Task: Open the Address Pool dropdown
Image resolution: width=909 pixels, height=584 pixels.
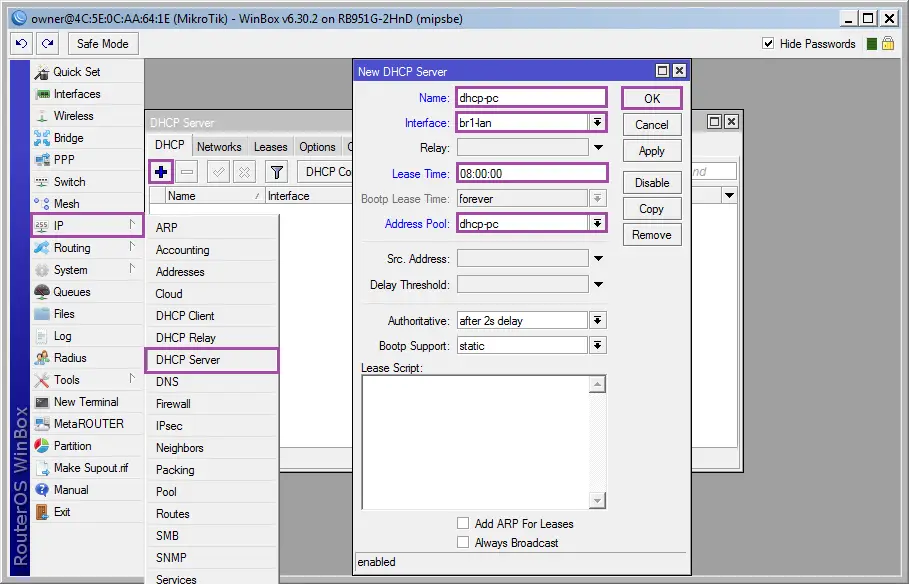Action: point(597,223)
